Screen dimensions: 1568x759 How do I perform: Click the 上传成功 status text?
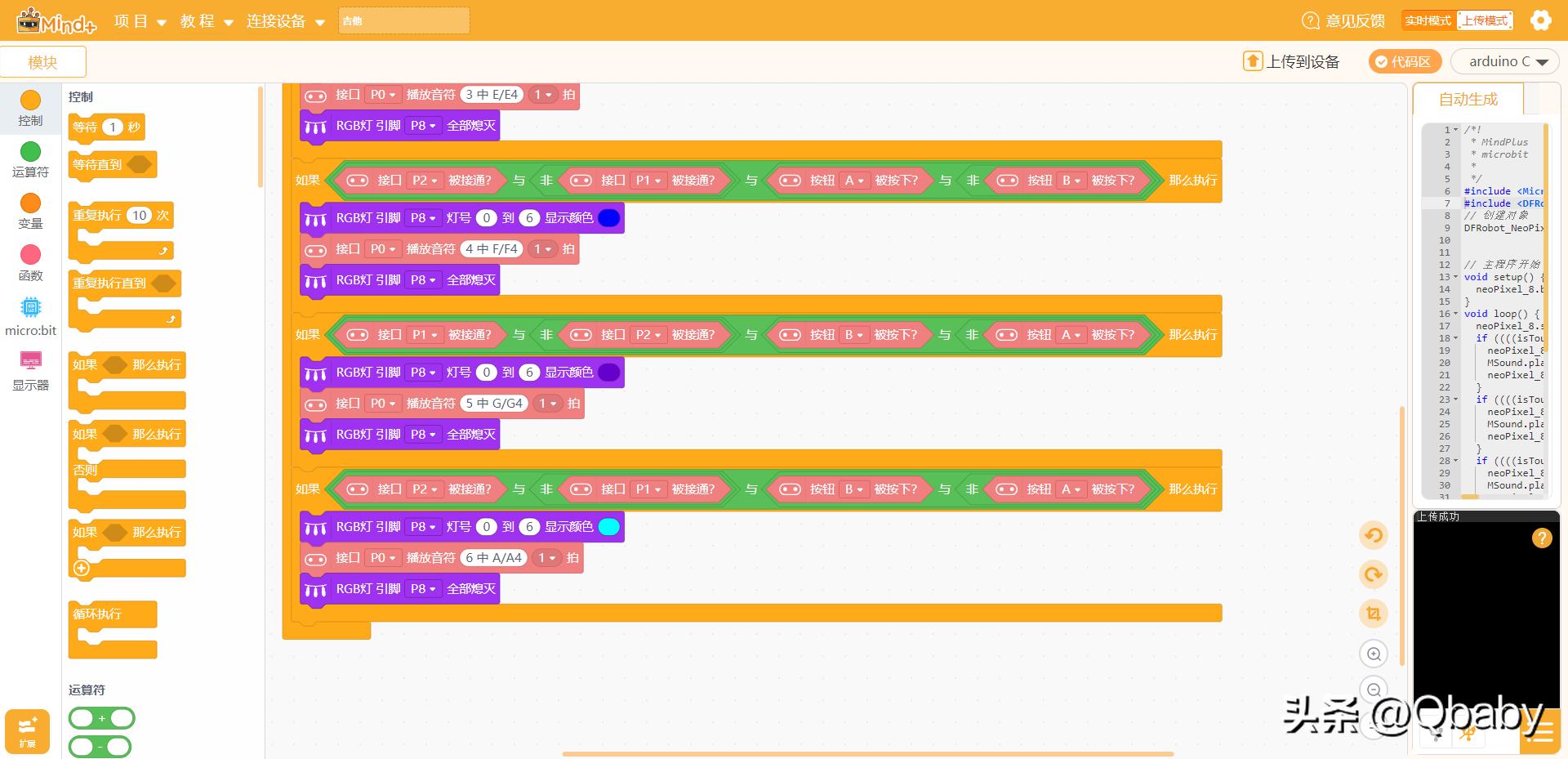pos(1438,516)
